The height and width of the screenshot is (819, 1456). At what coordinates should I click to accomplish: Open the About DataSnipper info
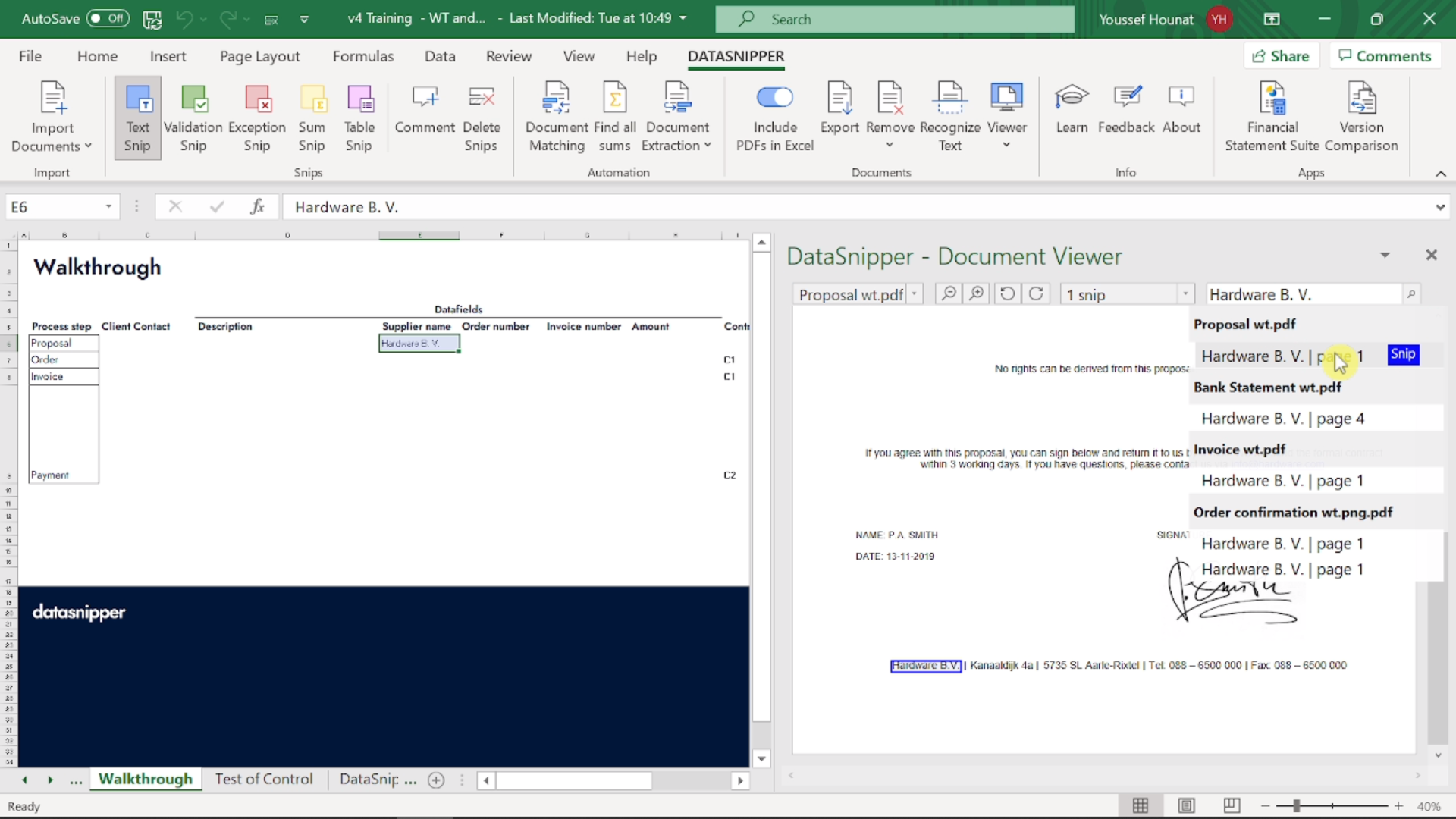click(1181, 108)
